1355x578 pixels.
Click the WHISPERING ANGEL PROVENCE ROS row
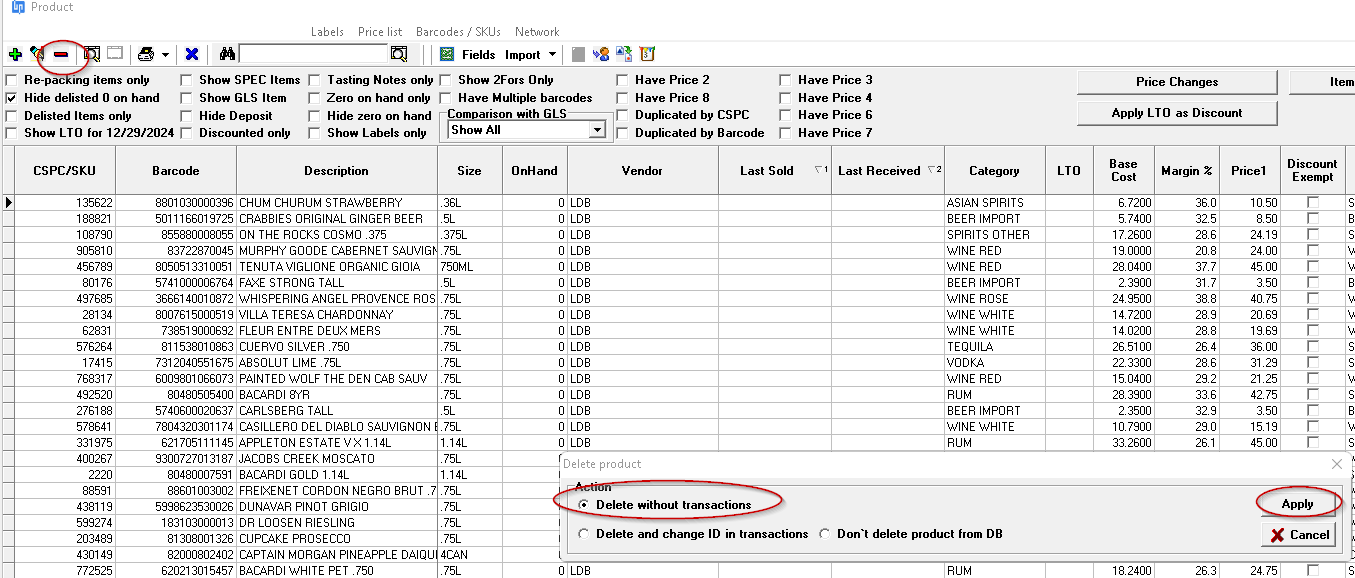point(337,299)
